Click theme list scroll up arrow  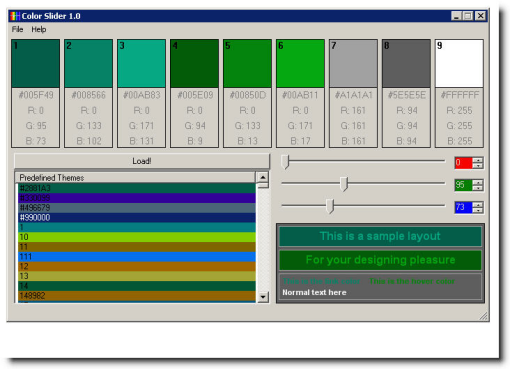coord(263,177)
